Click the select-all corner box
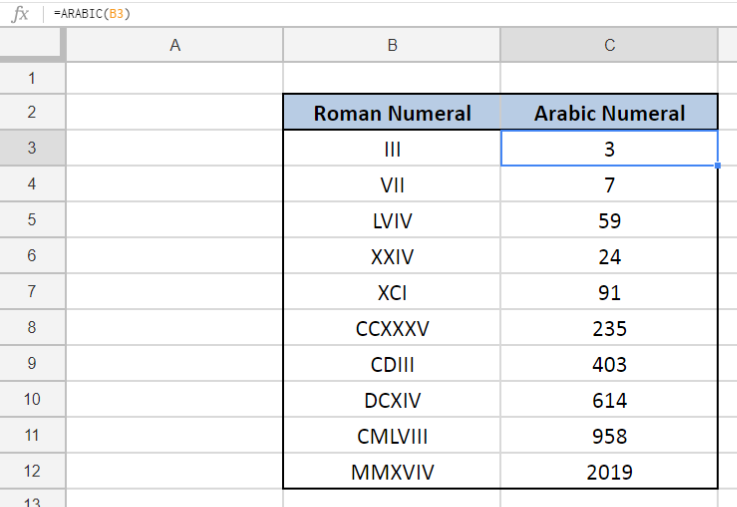Screen dimensions: 737x507 (32, 44)
